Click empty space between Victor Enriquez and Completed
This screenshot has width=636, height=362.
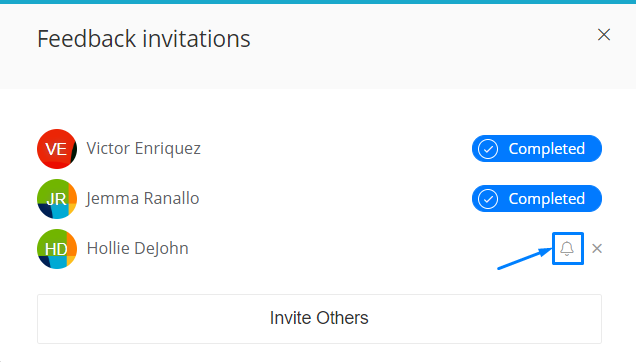(x=336, y=149)
